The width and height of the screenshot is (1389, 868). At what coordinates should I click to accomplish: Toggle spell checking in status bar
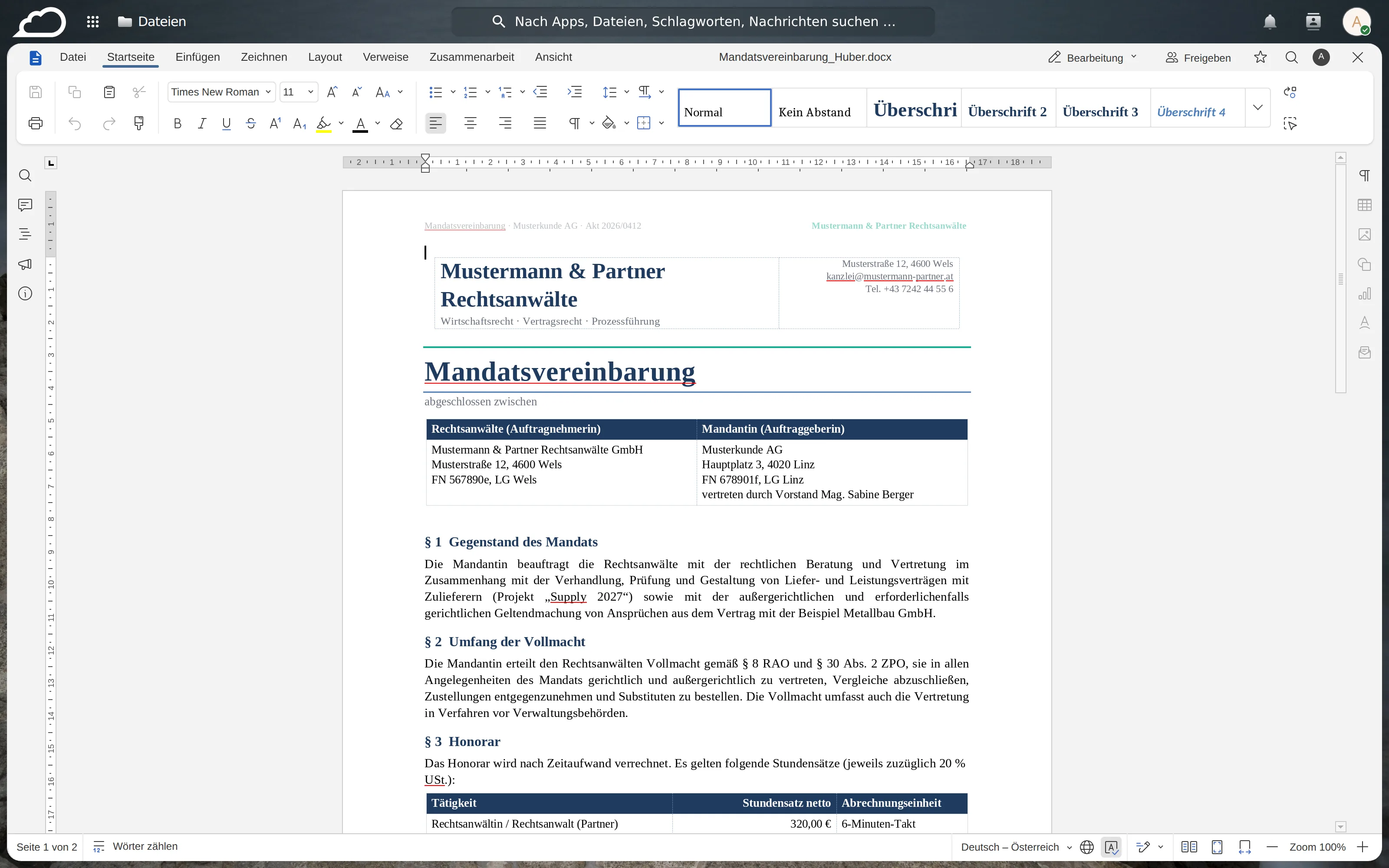pyautogui.click(x=1111, y=847)
